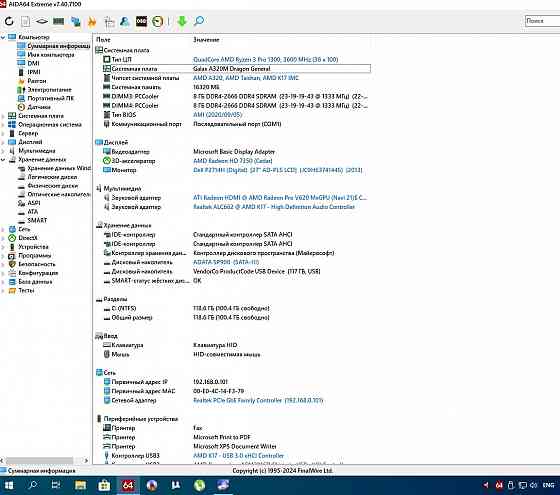Open the sensor clock toolbar icon
Image resolution: width=560 pixels, height=495 pixels.
pos(158,21)
